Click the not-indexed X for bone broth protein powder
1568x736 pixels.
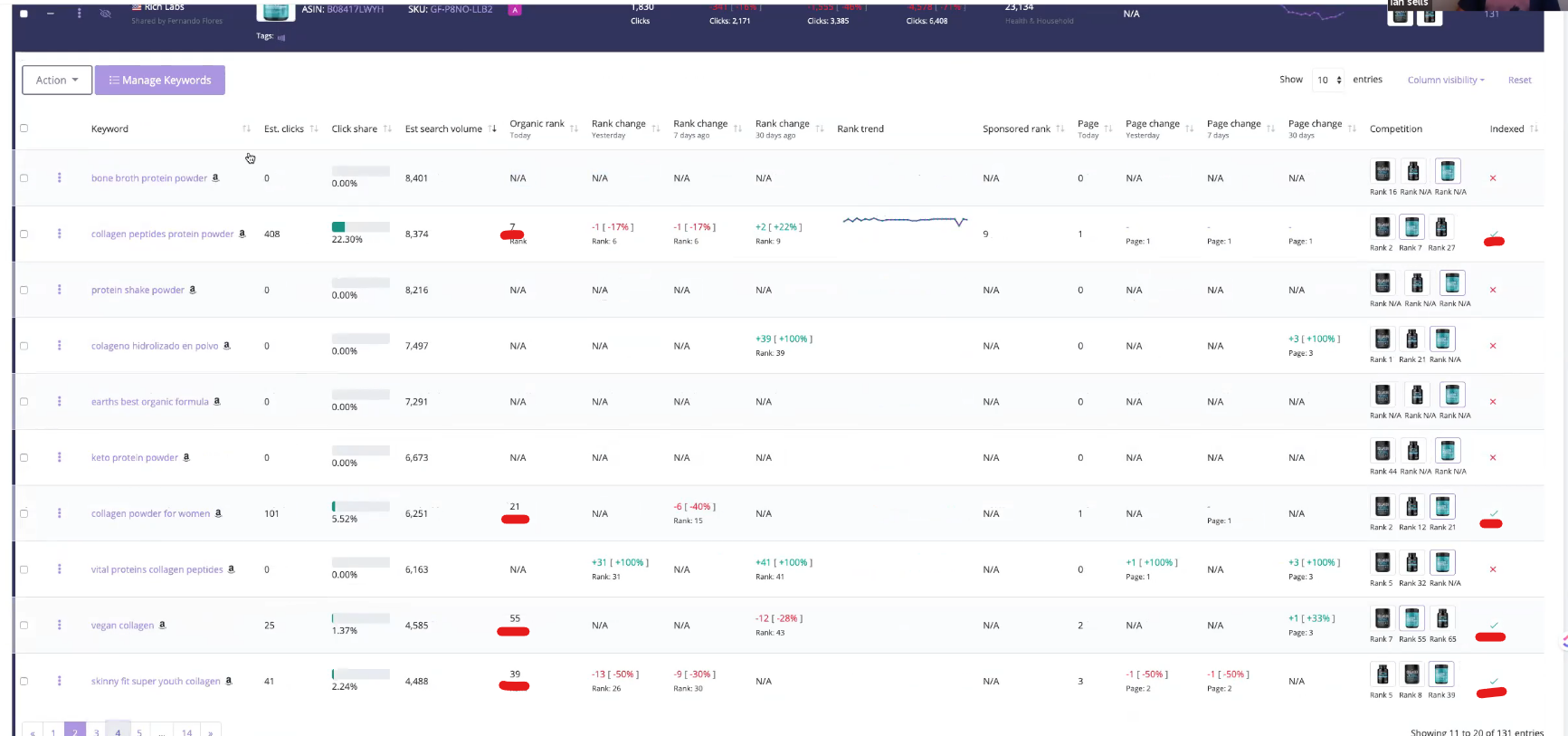click(1493, 178)
